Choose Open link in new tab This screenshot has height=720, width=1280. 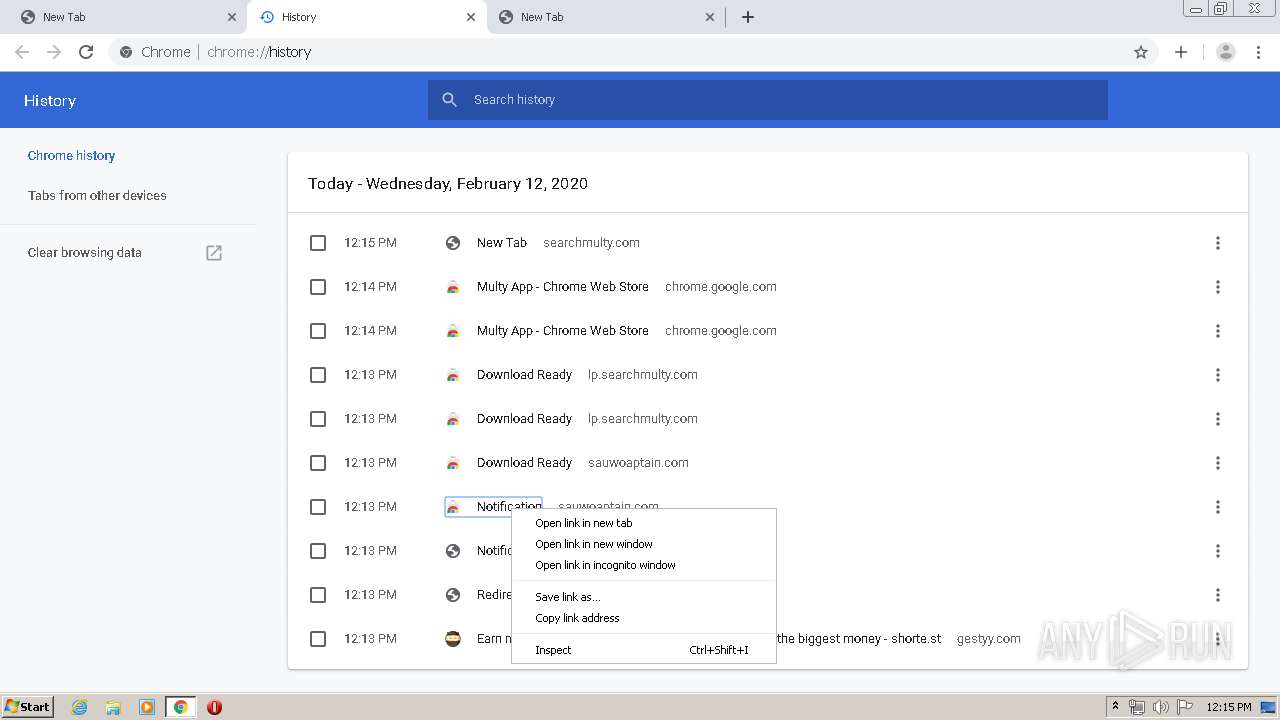644,523
